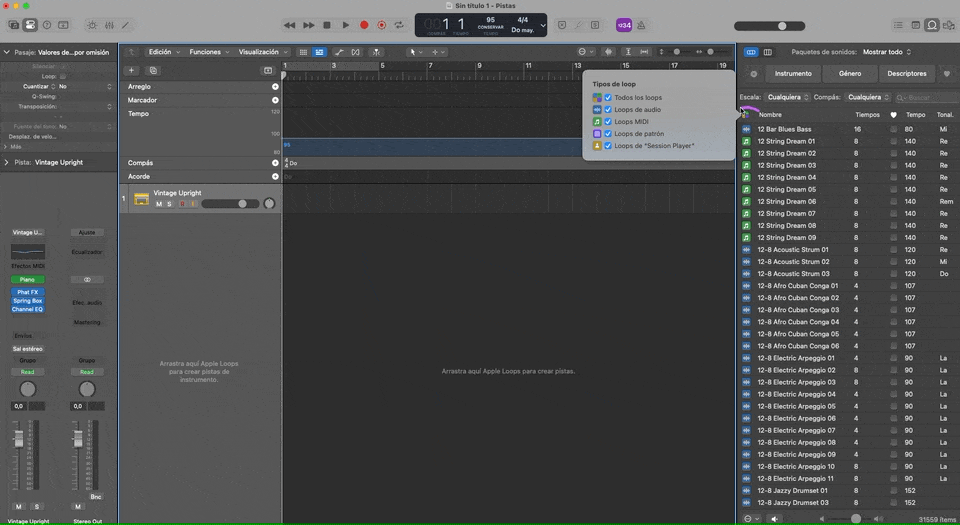The width and height of the screenshot is (960, 525).
Task: Select the Género tab
Action: (x=850, y=73)
